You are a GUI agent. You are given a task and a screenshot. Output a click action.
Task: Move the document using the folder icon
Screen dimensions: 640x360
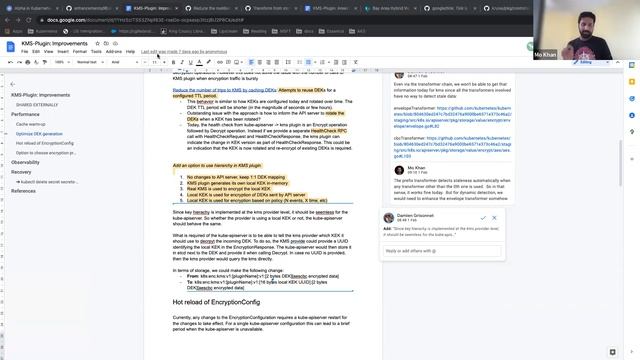pos(106,43)
